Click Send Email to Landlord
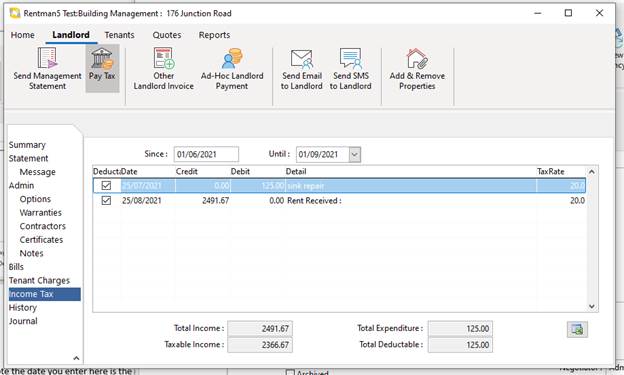The width and height of the screenshot is (624, 375). (302, 69)
